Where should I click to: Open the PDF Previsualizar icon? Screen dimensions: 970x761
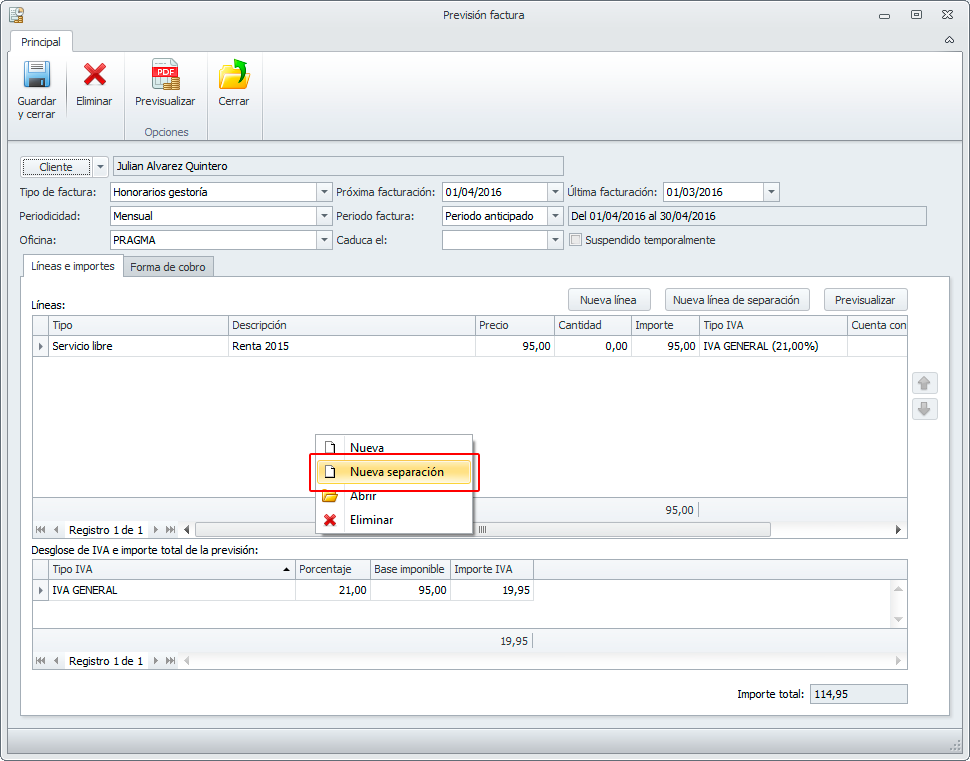click(165, 76)
